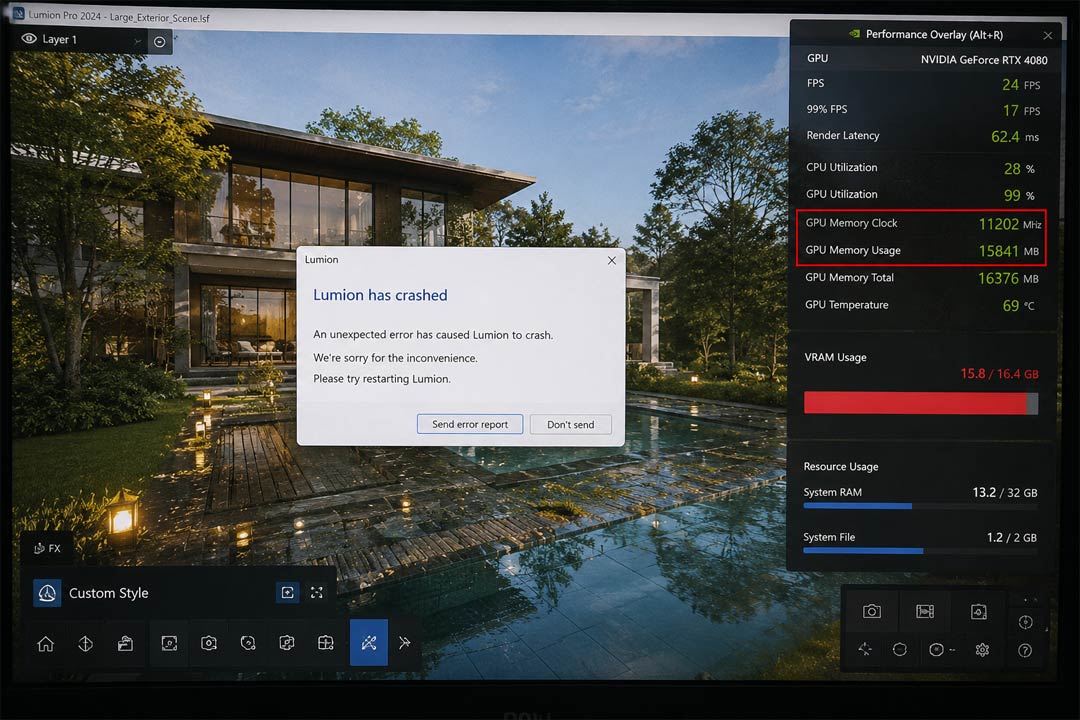Click the GPU Memory Total 16376 value
The image size is (1080, 720).
(998, 278)
